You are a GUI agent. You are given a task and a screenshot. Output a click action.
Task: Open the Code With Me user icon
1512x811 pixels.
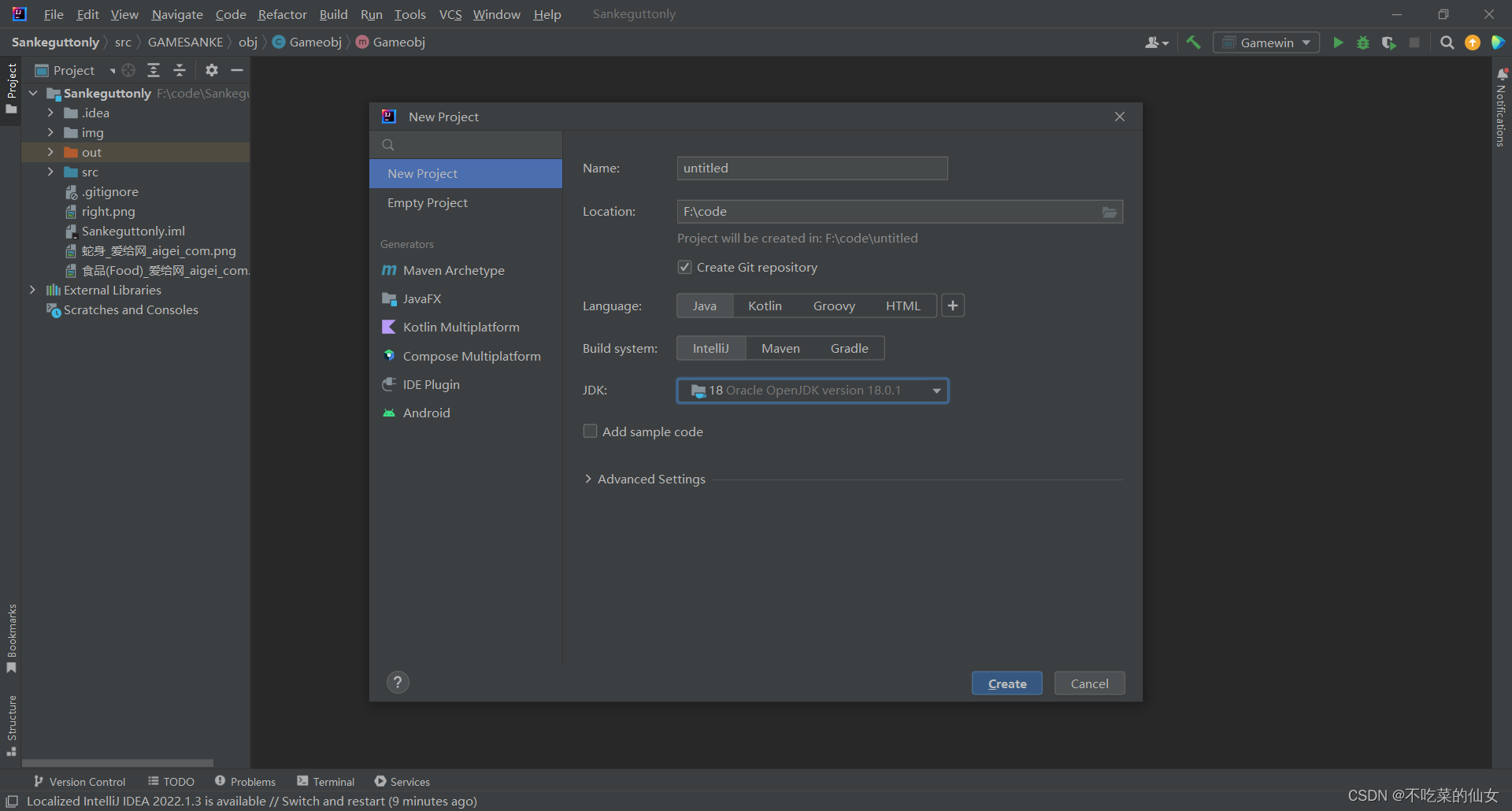[x=1156, y=43]
